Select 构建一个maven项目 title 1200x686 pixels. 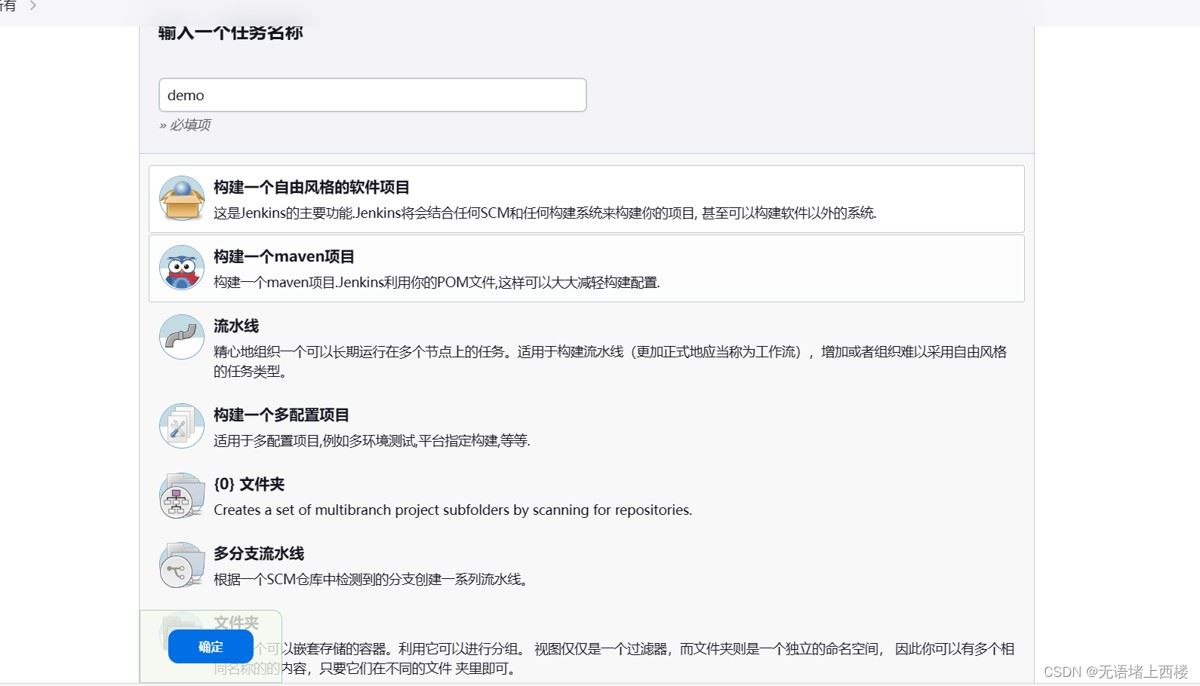point(284,256)
